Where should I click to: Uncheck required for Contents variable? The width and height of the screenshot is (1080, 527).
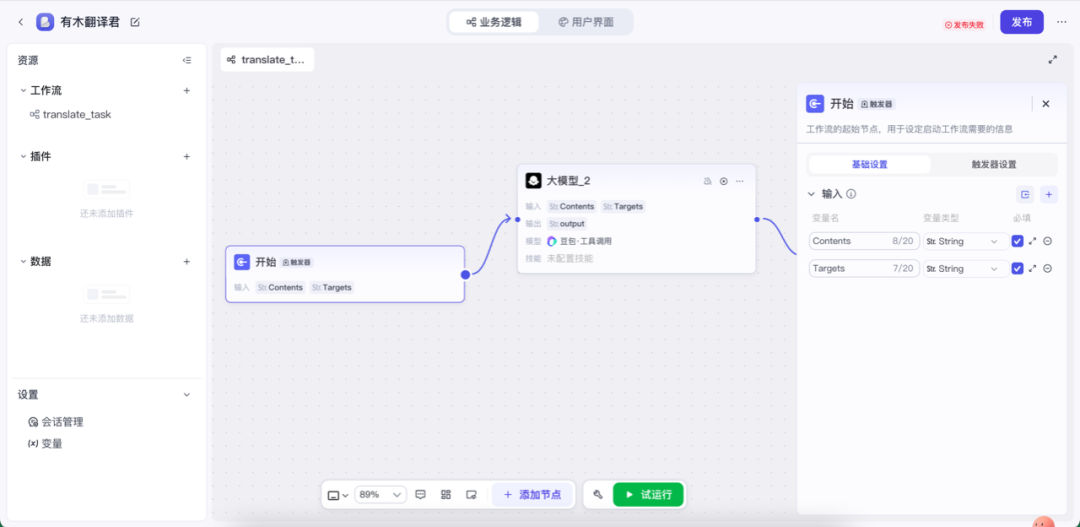pos(1017,241)
